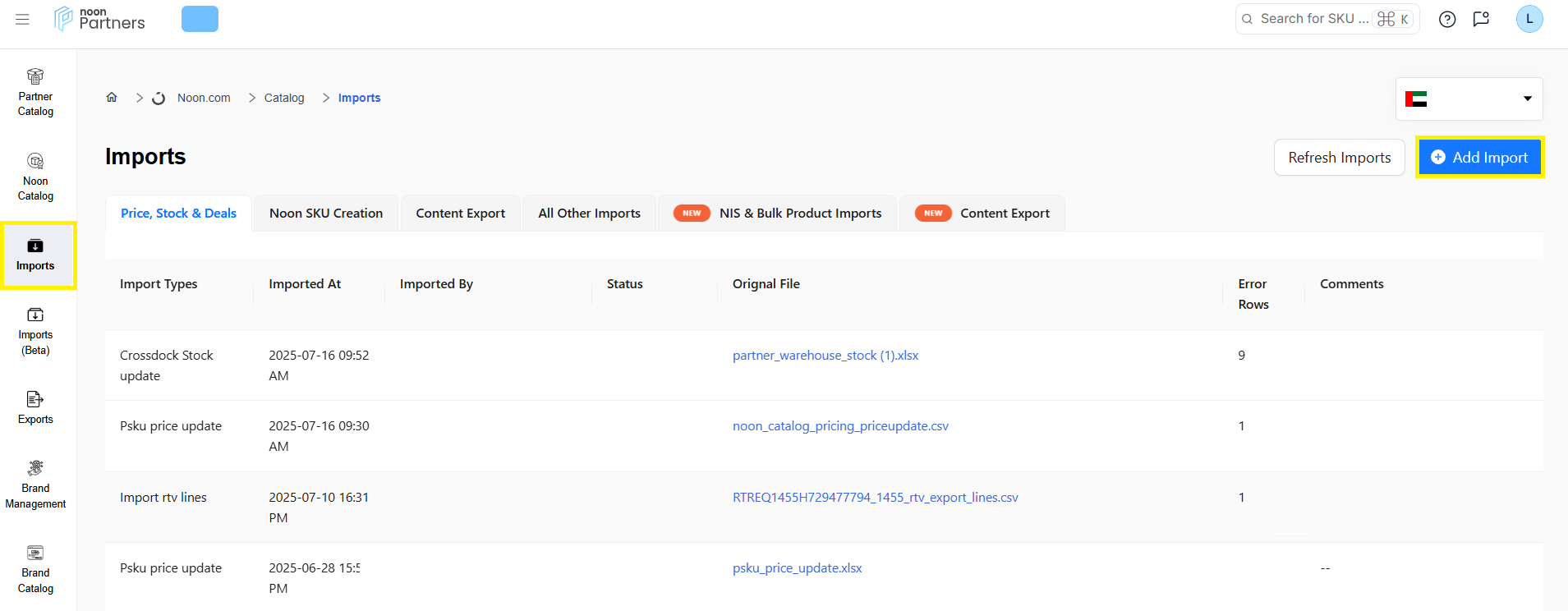Switch to All Other Imports tab
This screenshot has width=1568, height=611.
tap(589, 213)
